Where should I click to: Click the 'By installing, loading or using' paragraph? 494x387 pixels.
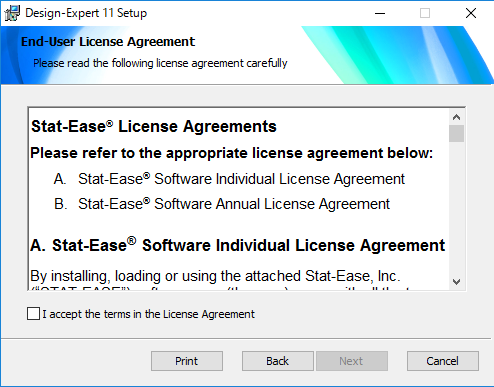tap(215, 276)
